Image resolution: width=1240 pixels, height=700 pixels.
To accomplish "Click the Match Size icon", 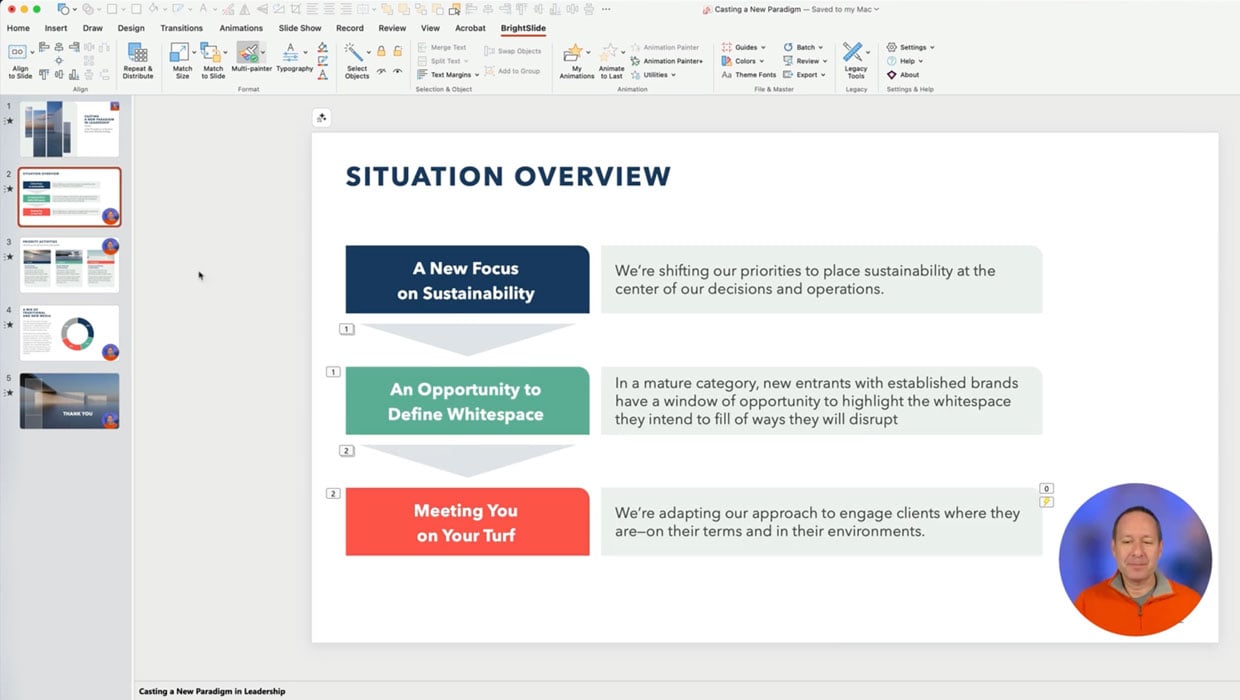I will click(182, 60).
